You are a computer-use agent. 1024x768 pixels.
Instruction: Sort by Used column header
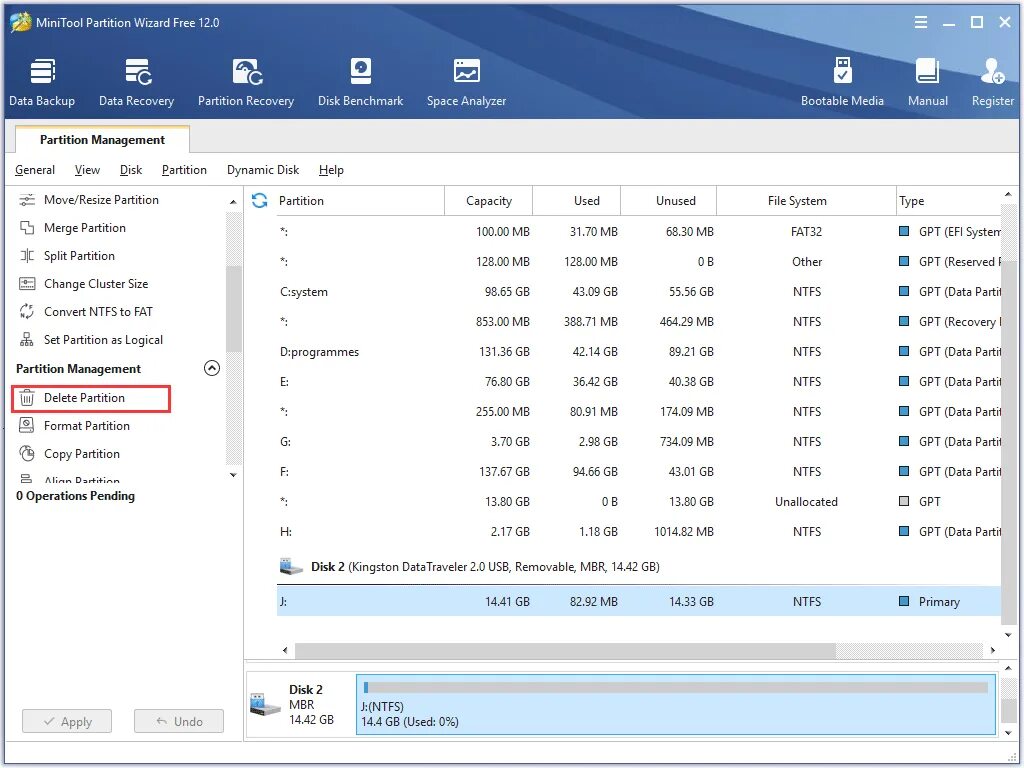pos(577,200)
